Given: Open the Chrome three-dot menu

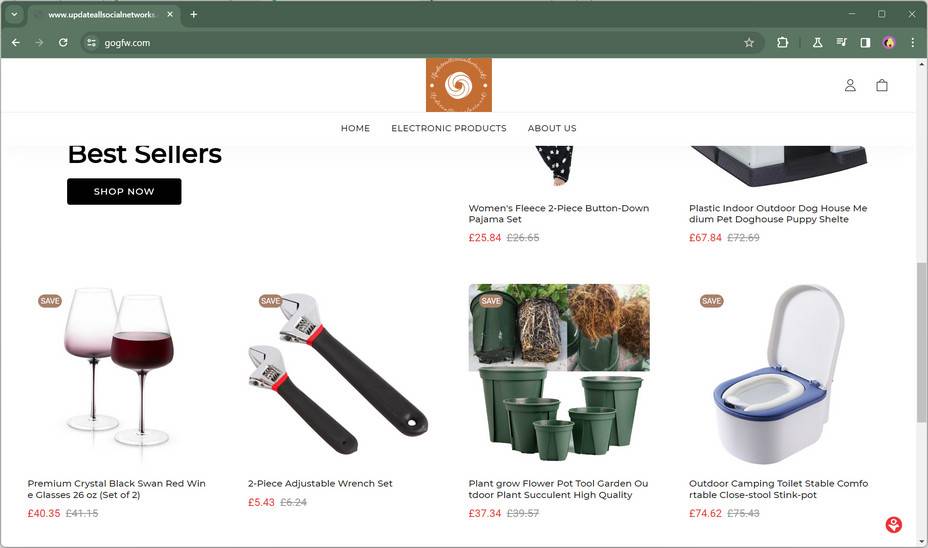Looking at the screenshot, I should point(913,43).
